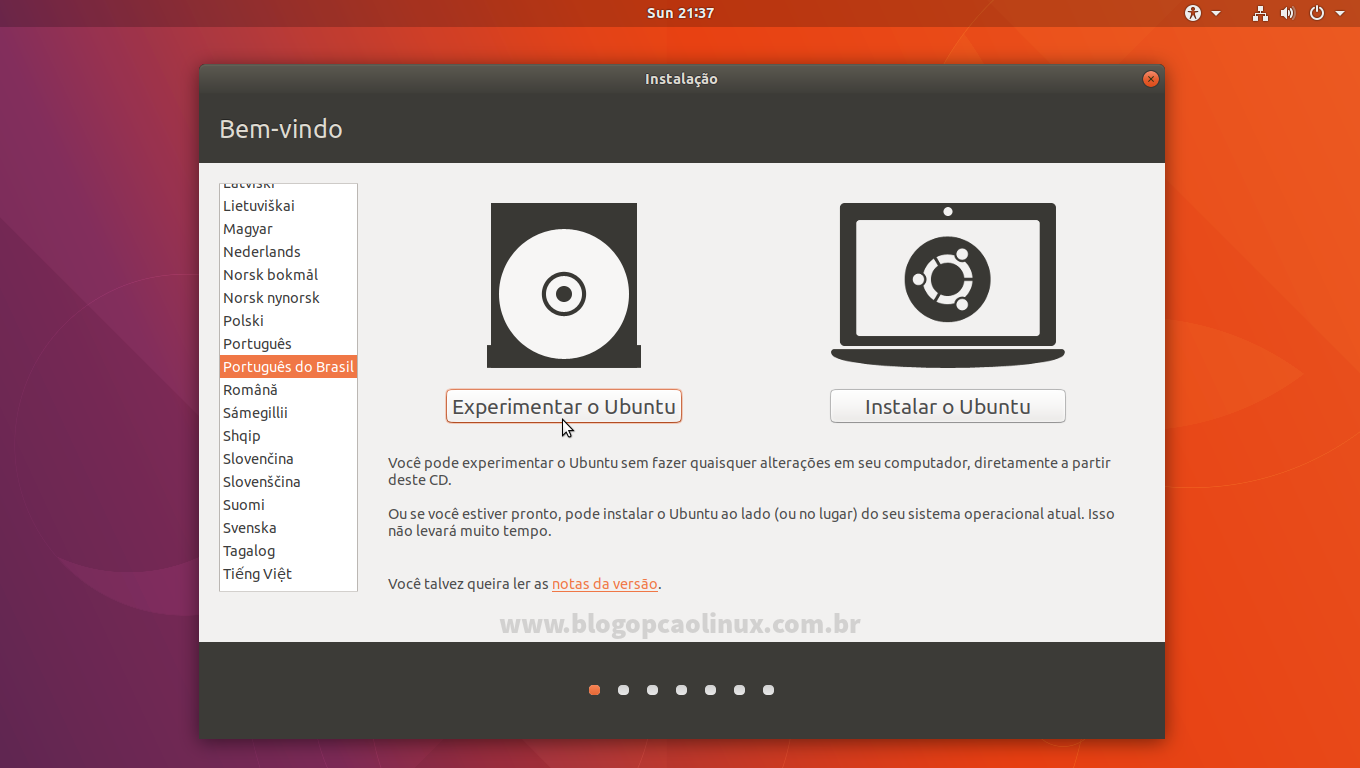The width and height of the screenshot is (1360, 768).
Task: Click the Experimentar o Ubuntu button
Action: pyautogui.click(x=563, y=406)
